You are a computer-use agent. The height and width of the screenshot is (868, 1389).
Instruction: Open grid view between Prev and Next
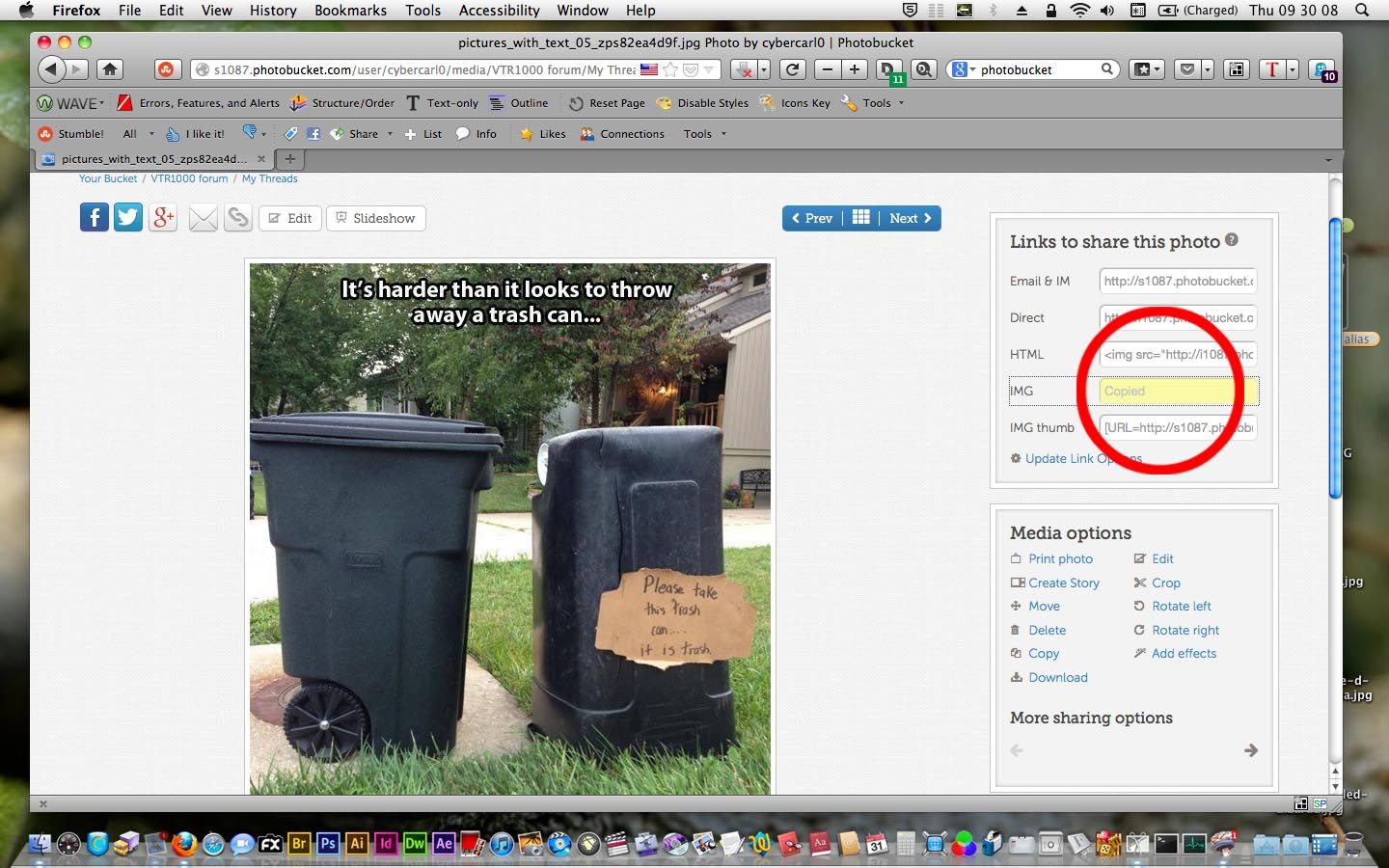(x=861, y=218)
